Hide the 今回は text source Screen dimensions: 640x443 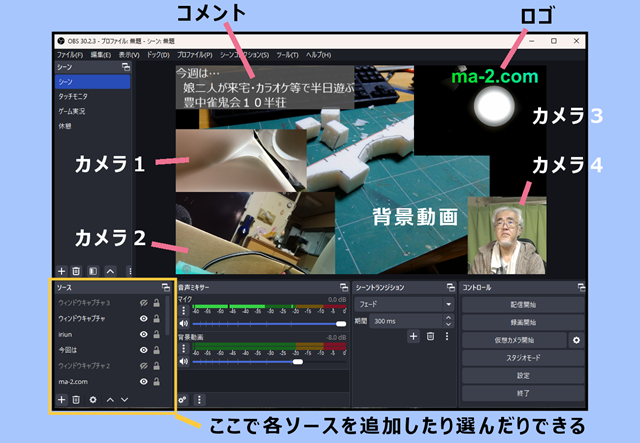pyautogui.click(x=144, y=350)
